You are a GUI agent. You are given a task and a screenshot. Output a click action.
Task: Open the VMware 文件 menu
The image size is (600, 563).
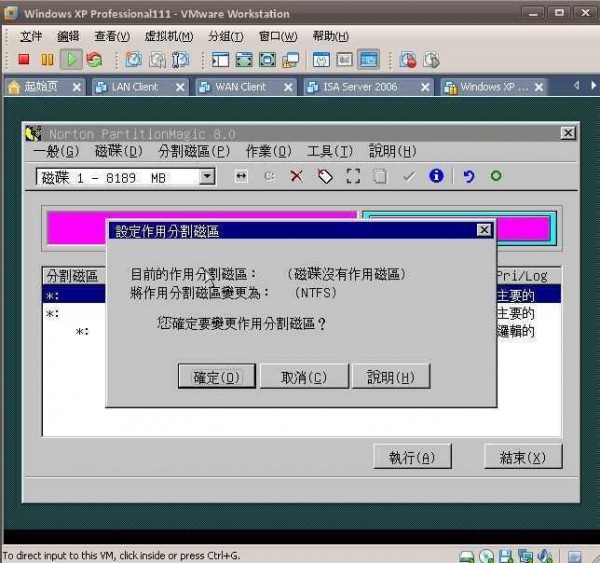point(31,36)
